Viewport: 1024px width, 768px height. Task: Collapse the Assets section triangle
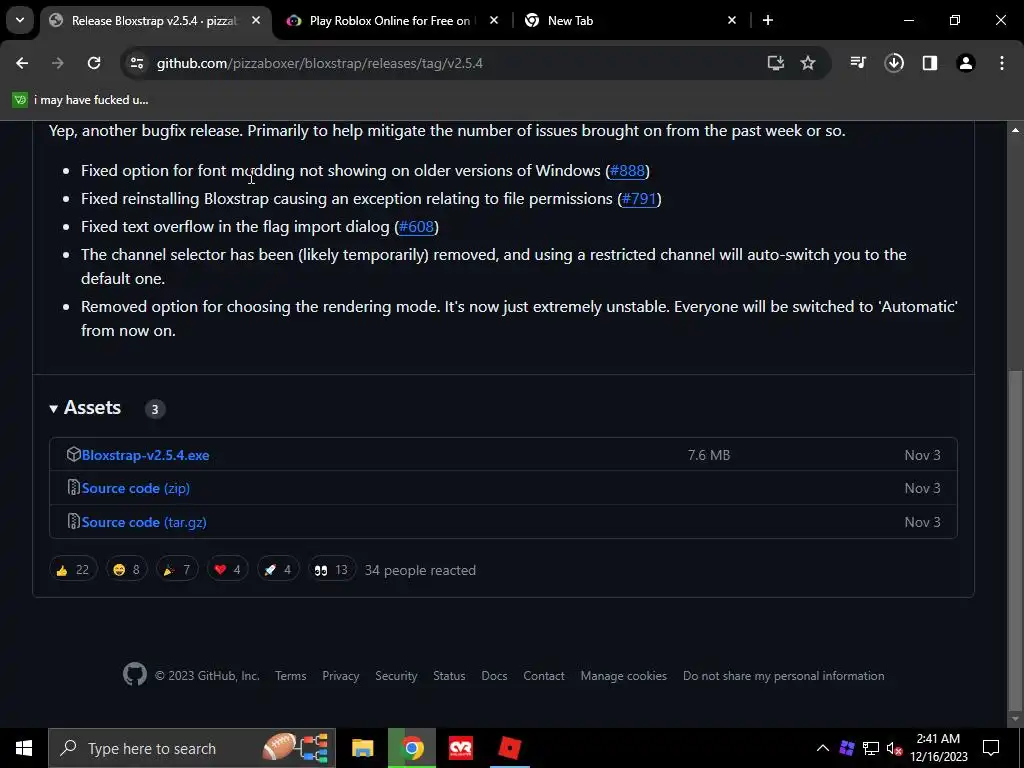tap(54, 409)
